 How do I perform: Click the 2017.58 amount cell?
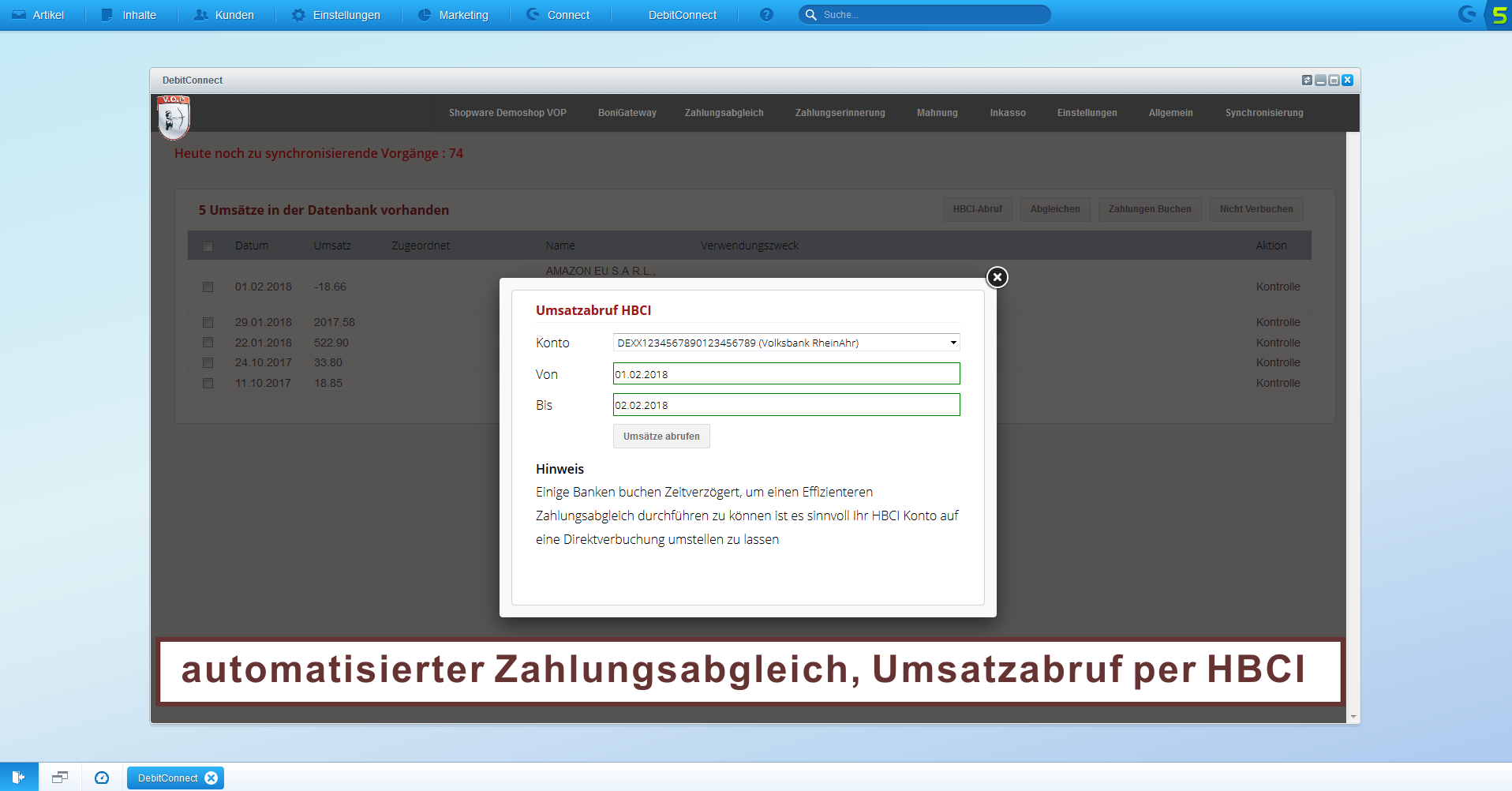[335, 322]
